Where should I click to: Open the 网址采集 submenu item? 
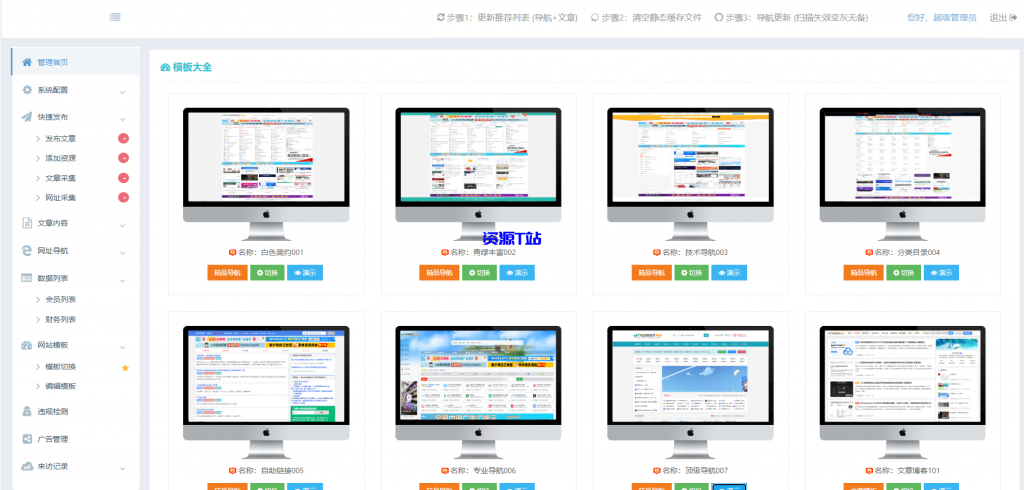pos(60,197)
